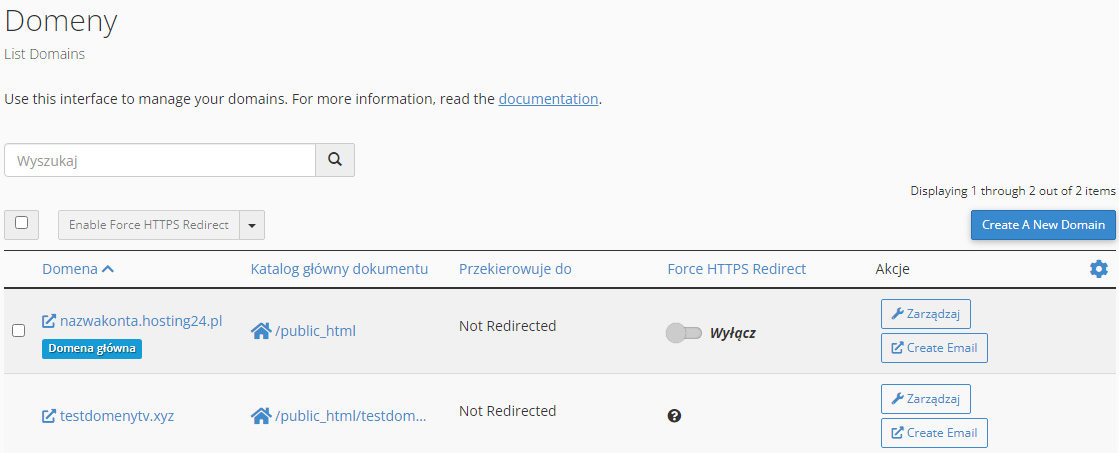Viewport: 1119px width, 453px height.
Task: Expand the Enable Force HTTPS Redirect dropdown arrow
Action: [x=252, y=225]
